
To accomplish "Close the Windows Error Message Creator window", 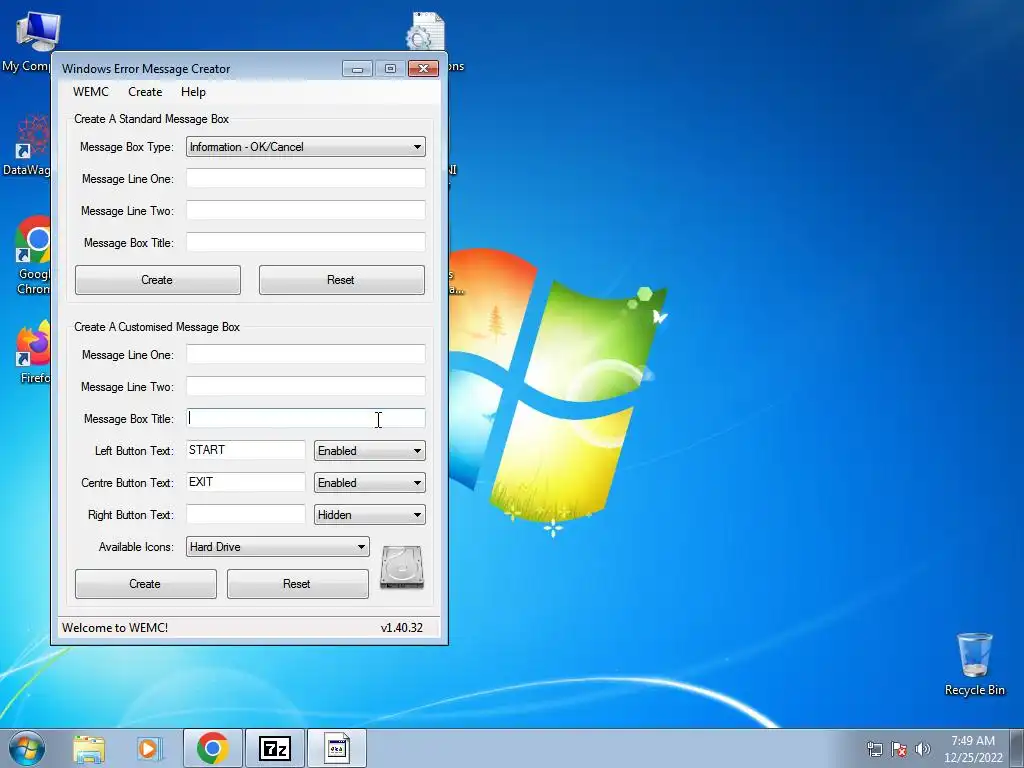I will point(423,69).
